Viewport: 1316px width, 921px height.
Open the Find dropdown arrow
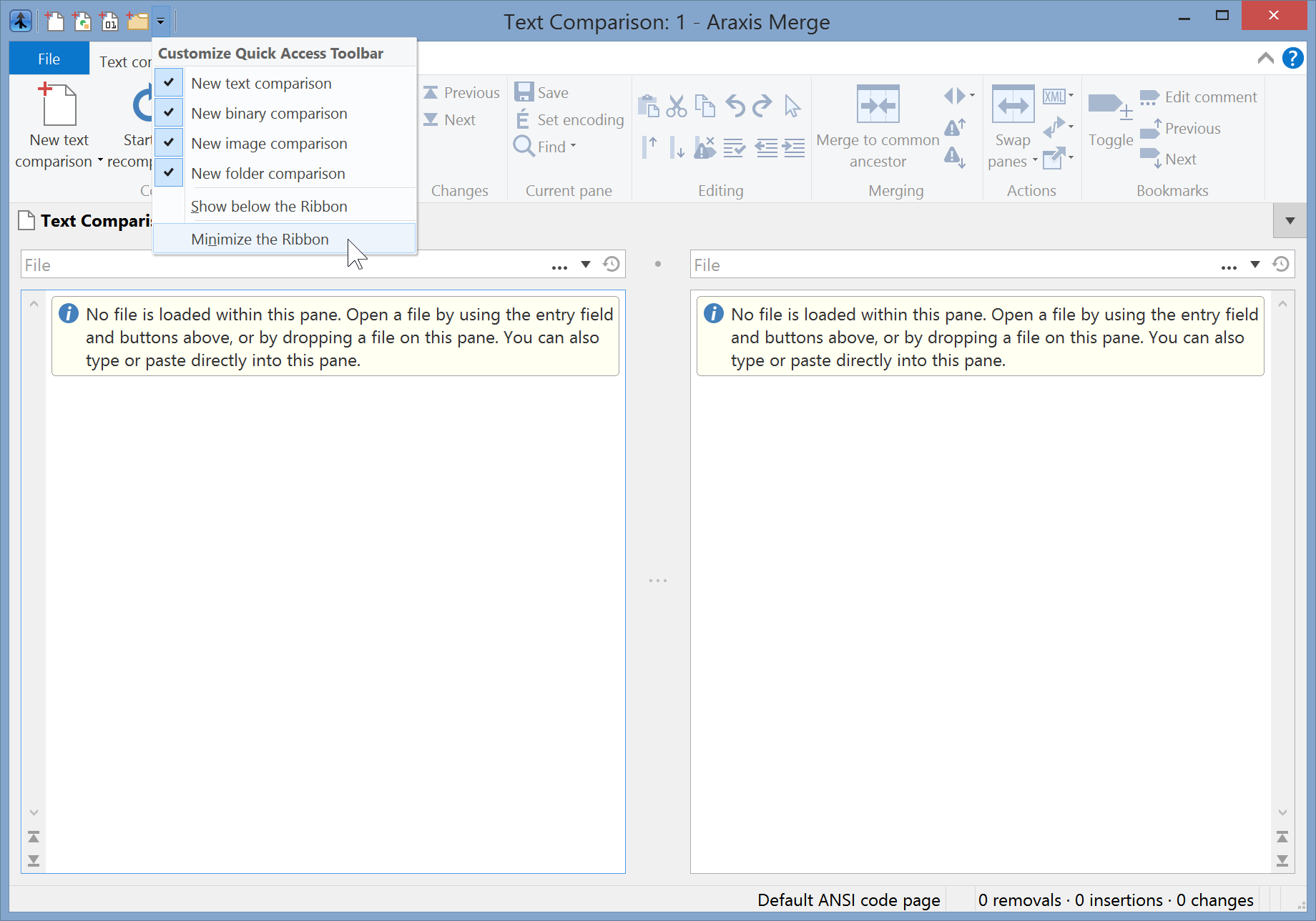pos(572,146)
